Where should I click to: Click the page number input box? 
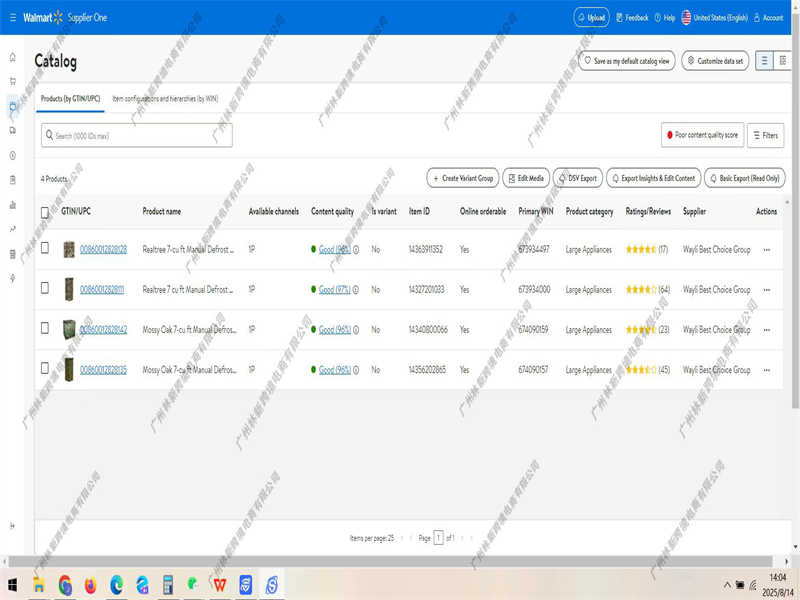(x=438, y=538)
